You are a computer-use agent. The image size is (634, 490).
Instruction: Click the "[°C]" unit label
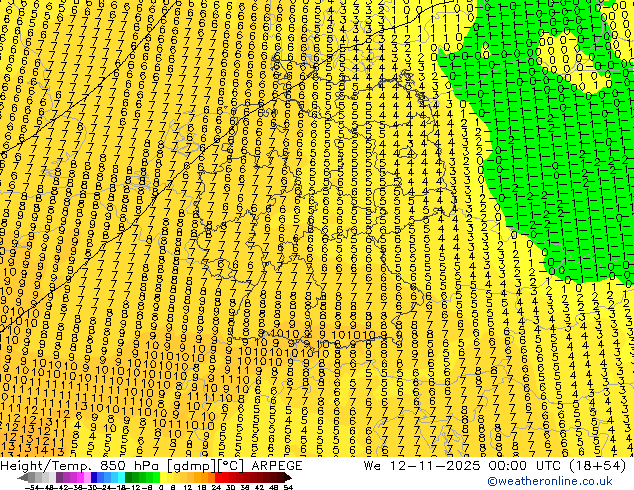point(230,466)
